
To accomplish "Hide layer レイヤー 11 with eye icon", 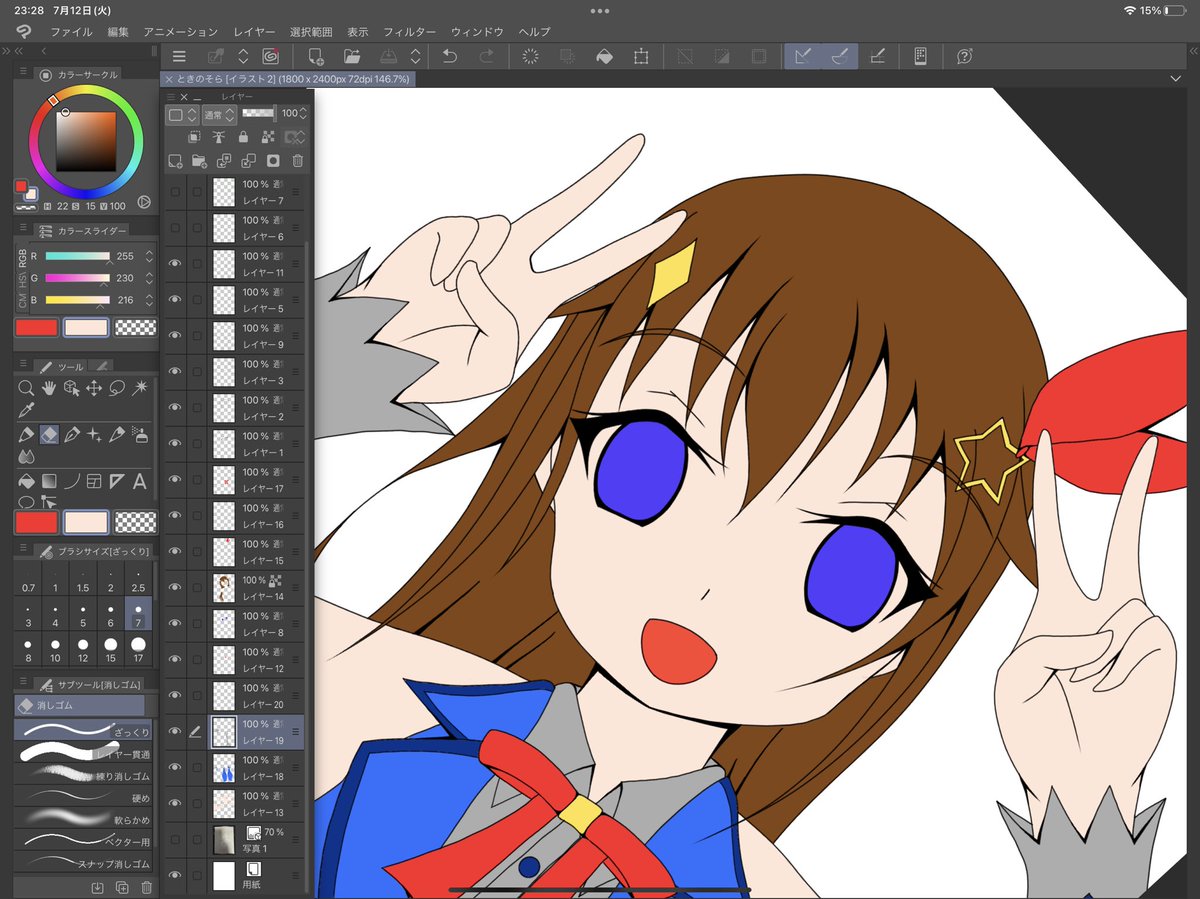I will tap(175, 263).
